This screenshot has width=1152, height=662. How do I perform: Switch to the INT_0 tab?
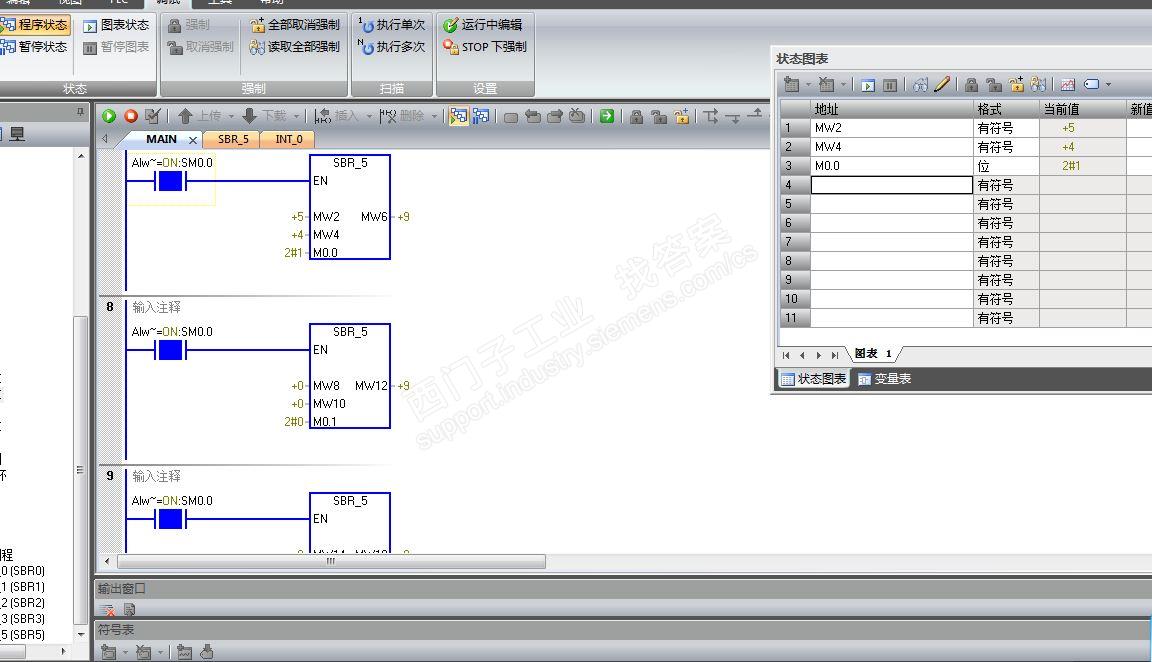[288, 139]
